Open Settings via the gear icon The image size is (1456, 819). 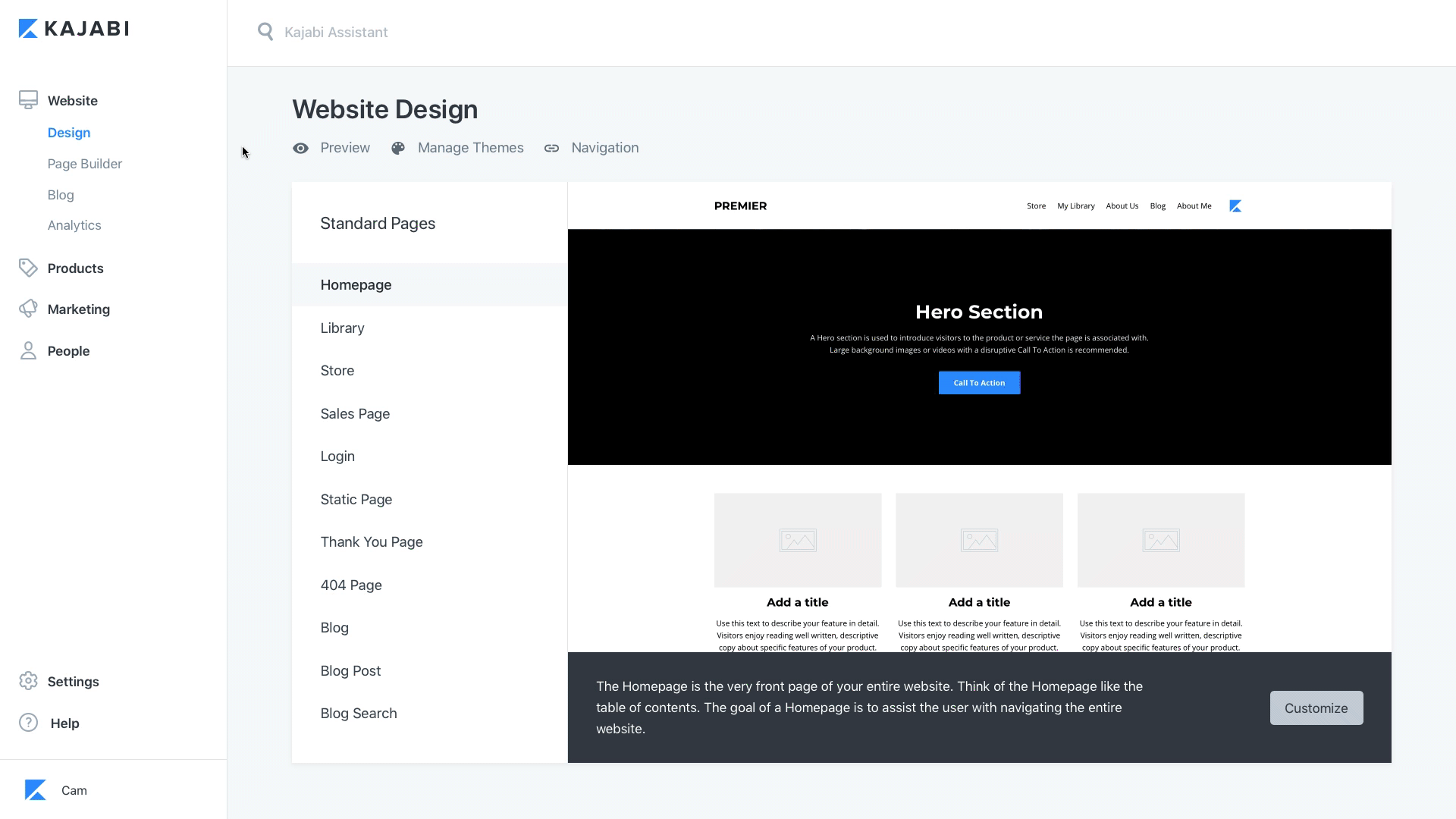click(x=28, y=681)
